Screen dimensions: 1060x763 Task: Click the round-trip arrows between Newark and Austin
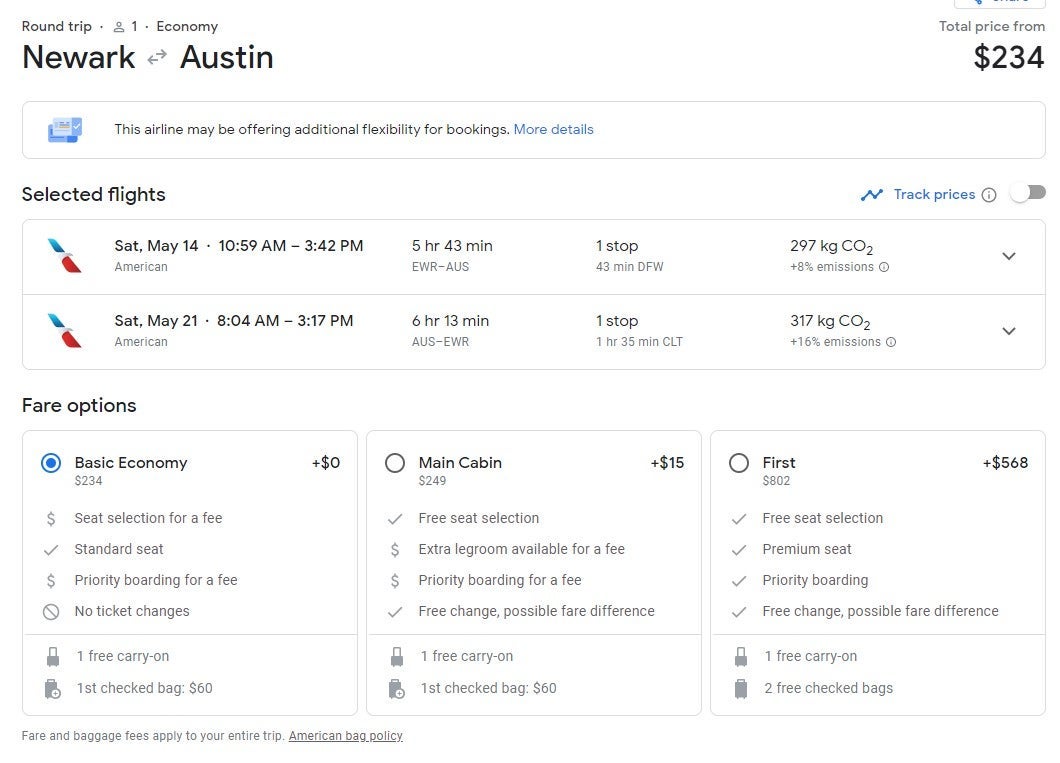click(157, 58)
